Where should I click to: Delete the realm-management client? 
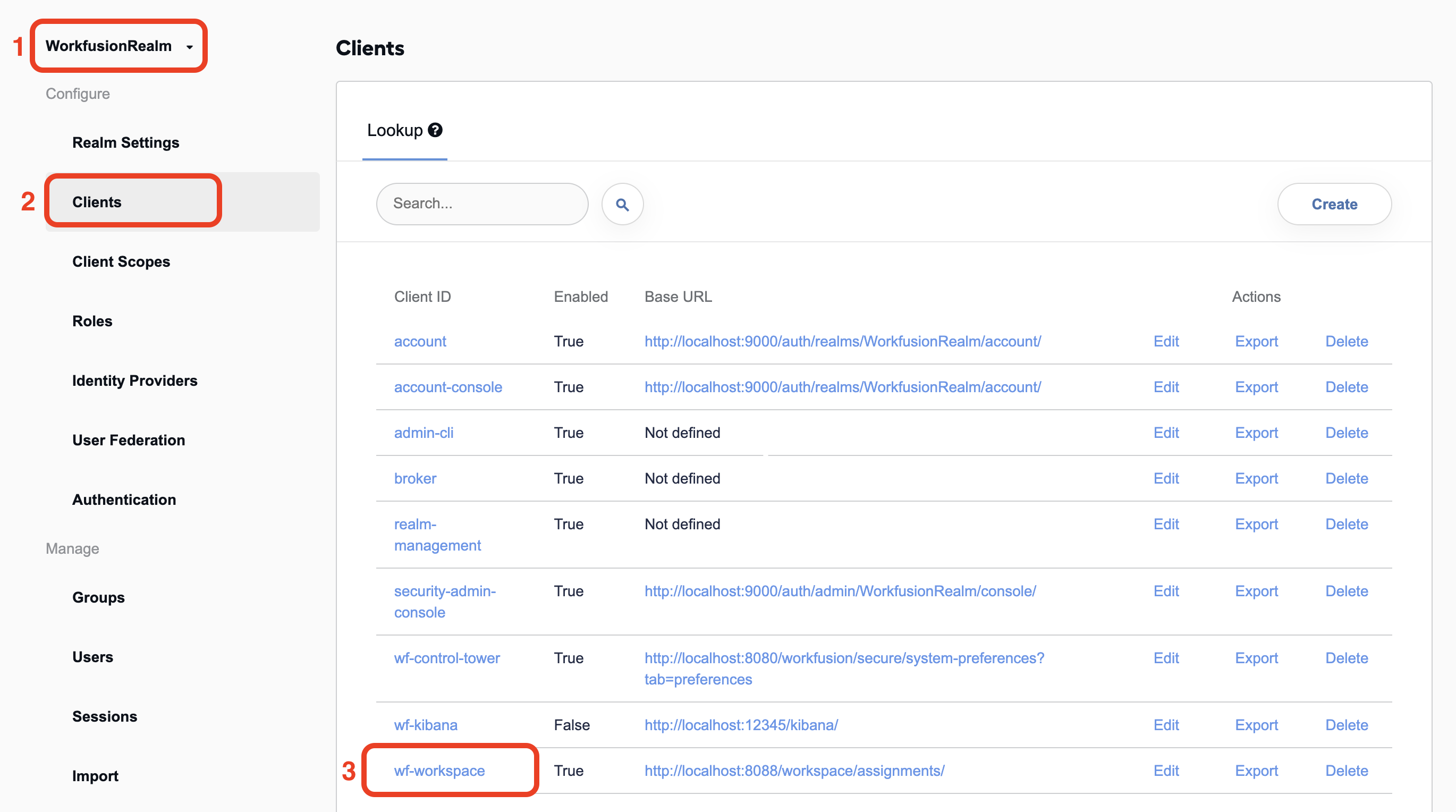1347,525
